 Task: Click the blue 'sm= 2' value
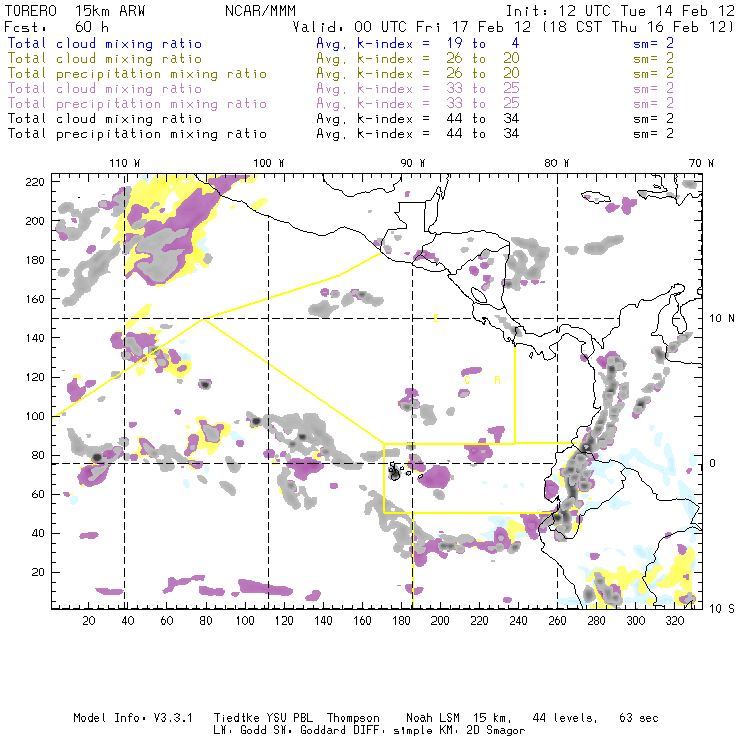653,43
